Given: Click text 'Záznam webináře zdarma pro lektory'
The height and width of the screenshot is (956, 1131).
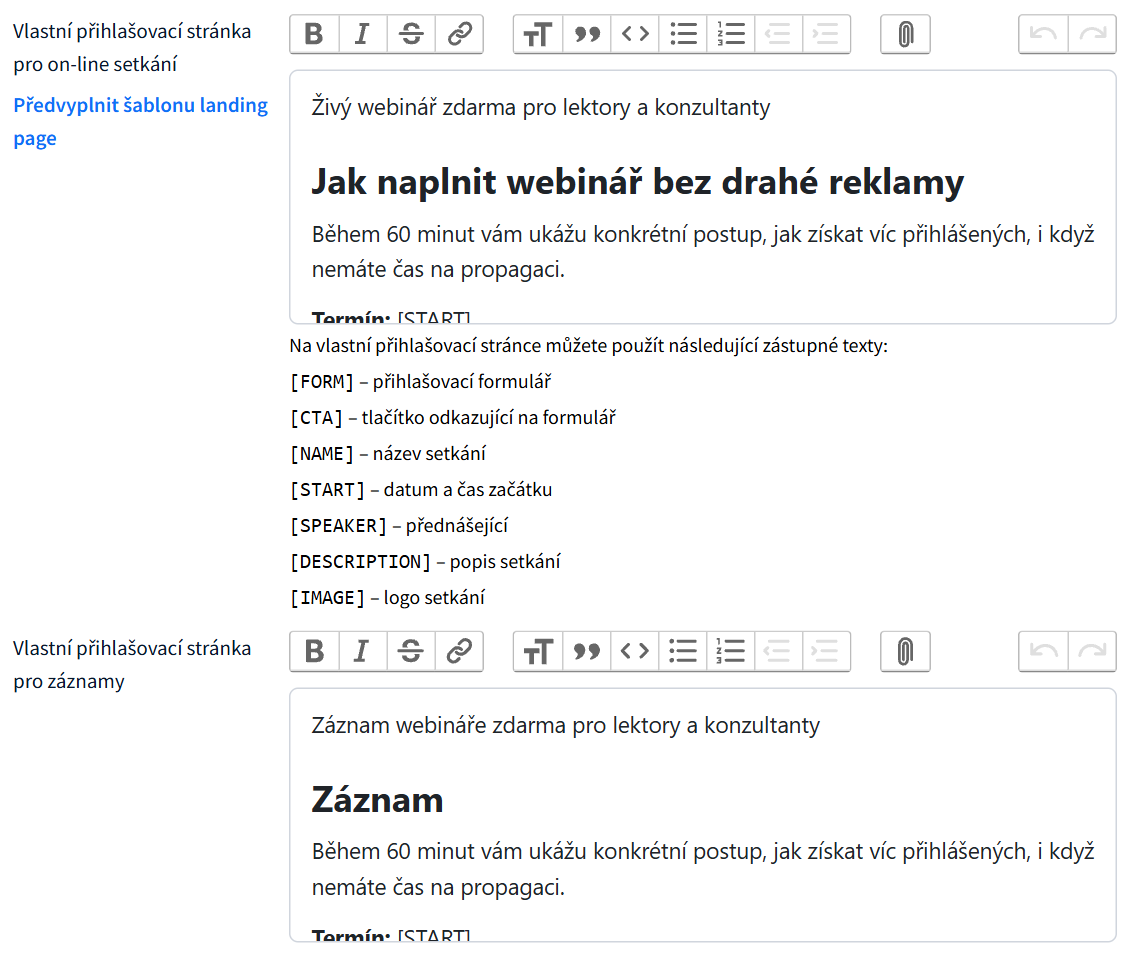Looking at the screenshot, I should coord(496,725).
